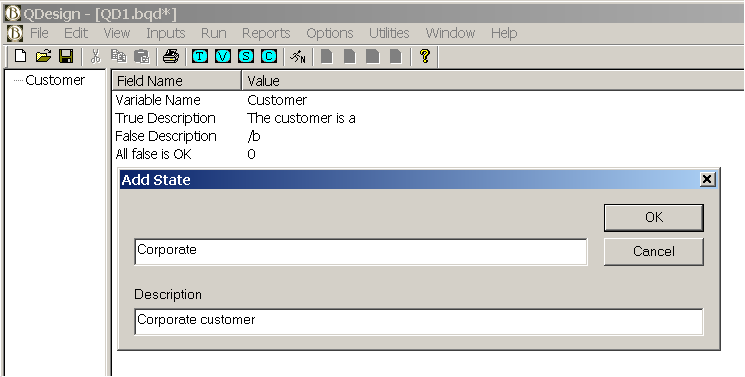
Task: Click the Cut scissors icon
Action: click(x=96, y=57)
